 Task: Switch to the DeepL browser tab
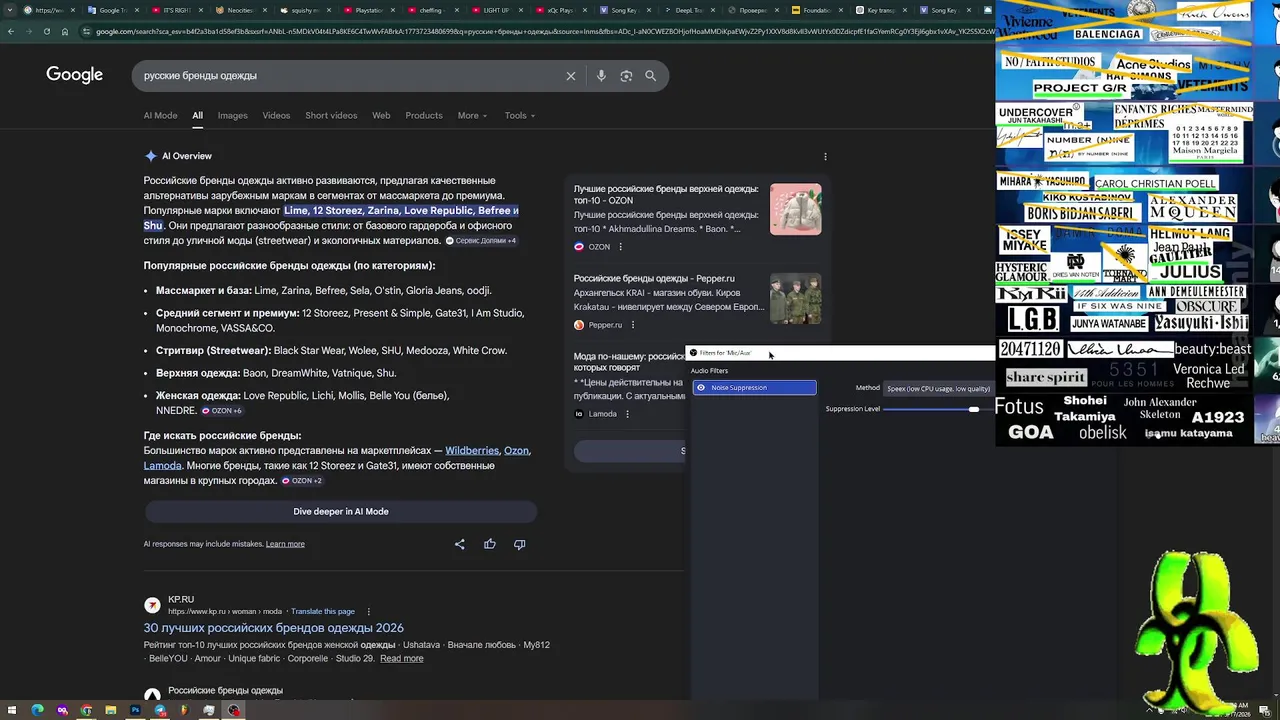tap(690, 10)
